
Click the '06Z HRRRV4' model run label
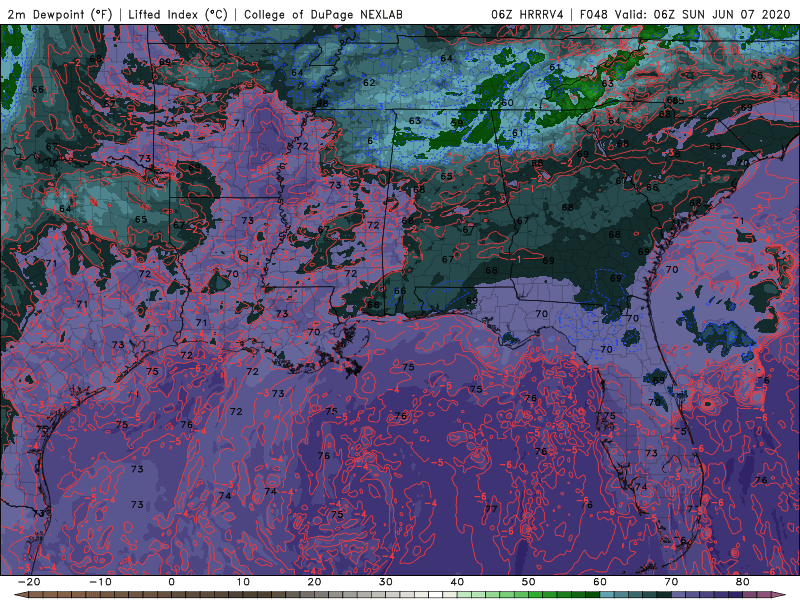coord(527,14)
